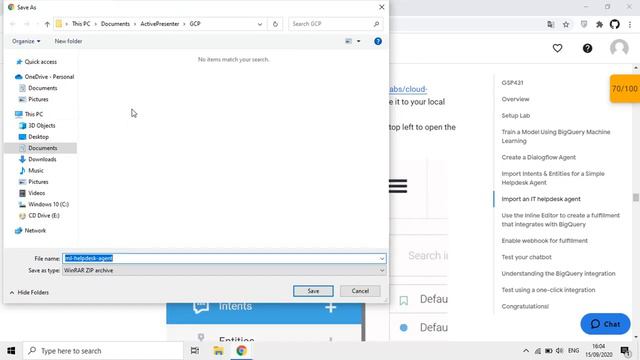The width and height of the screenshot is (640, 360).
Task: Expand address bar history dropdown
Action: coord(260,24)
